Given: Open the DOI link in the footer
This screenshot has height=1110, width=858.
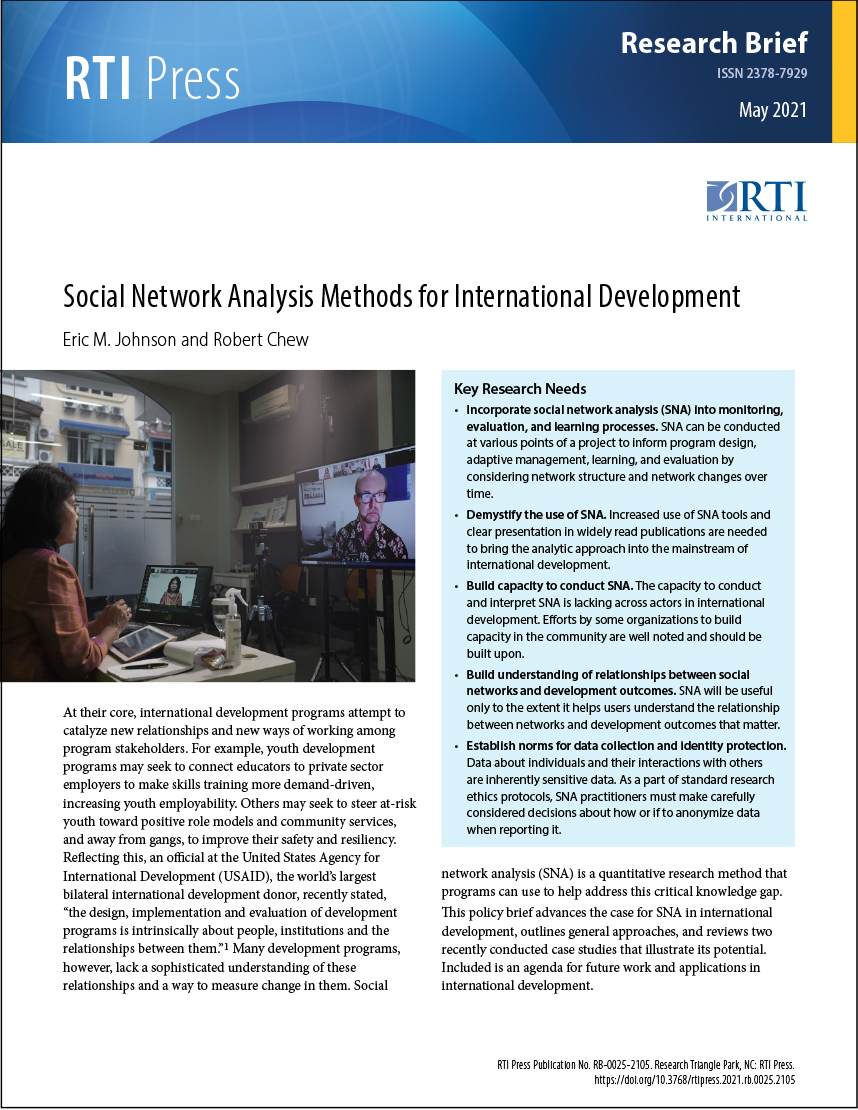Looking at the screenshot, I should 679,1080.
